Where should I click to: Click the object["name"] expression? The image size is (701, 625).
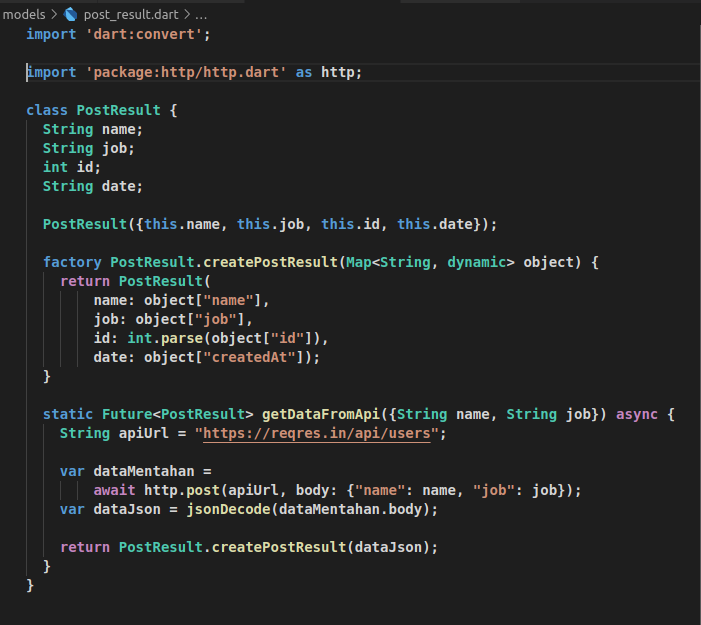[203, 300]
